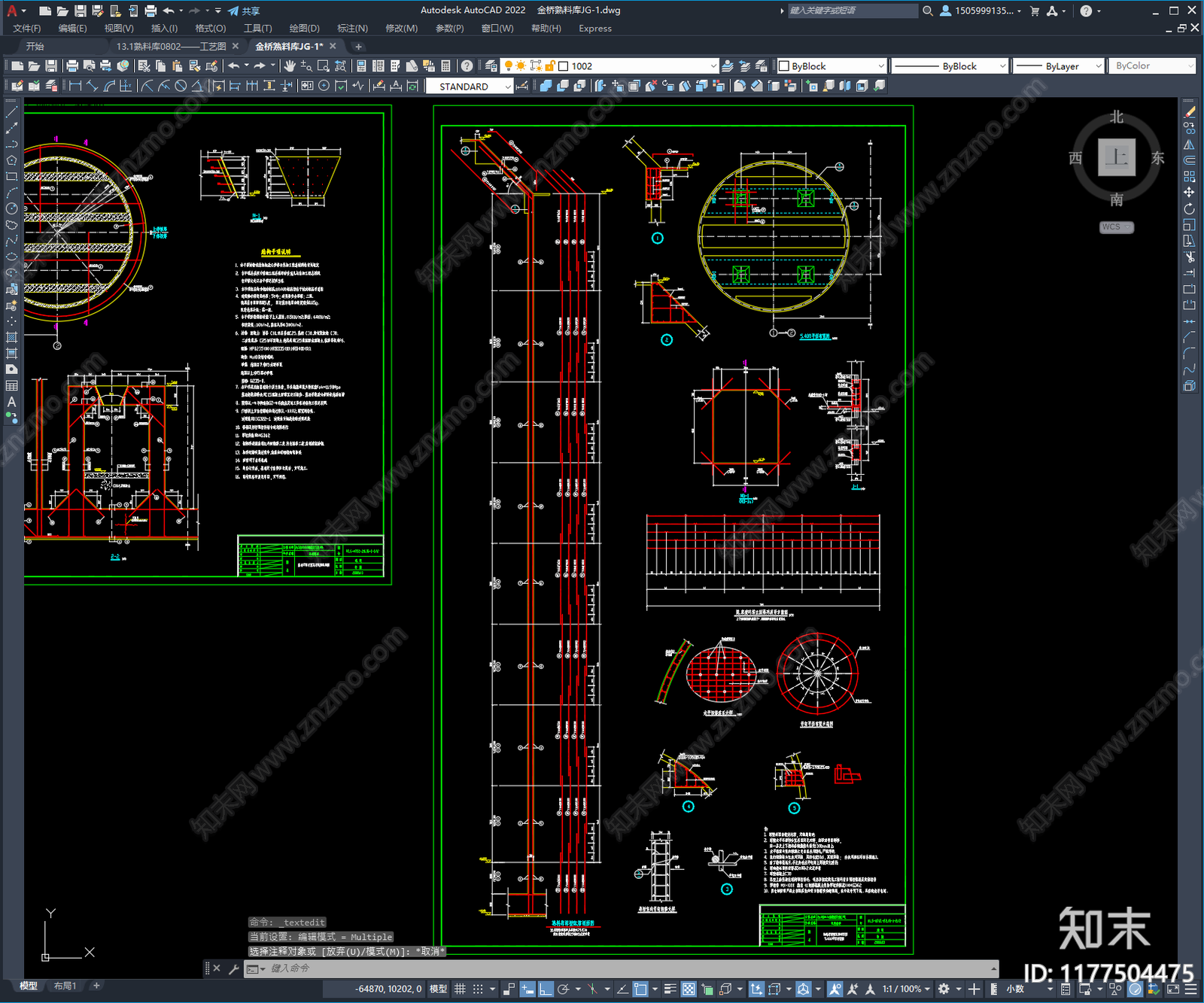Open the Autodesk App Store cart icon
1204x1003 pixels.
(1035, 11)
